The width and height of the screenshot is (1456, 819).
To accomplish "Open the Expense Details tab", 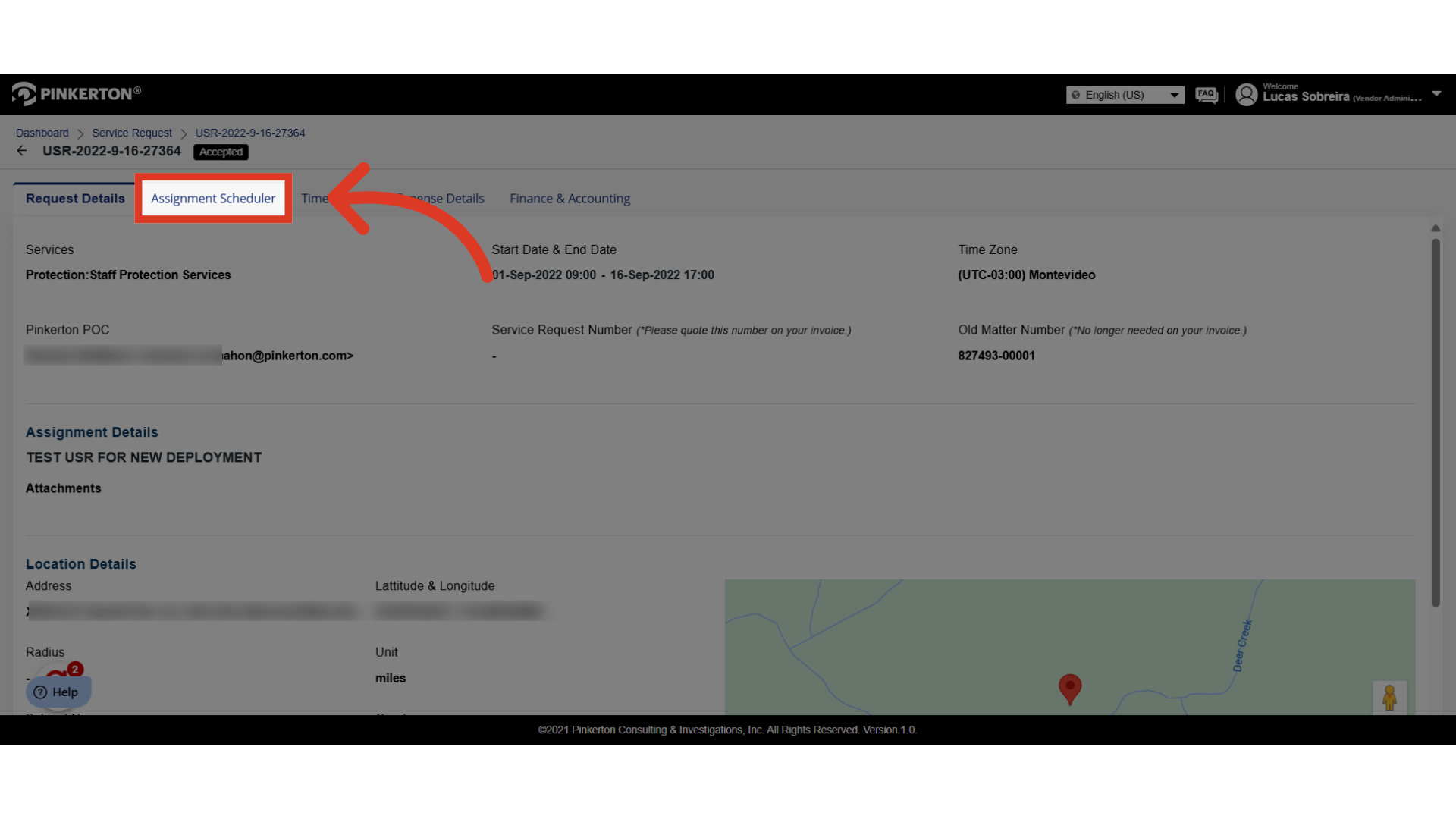I will pos(455,199).
